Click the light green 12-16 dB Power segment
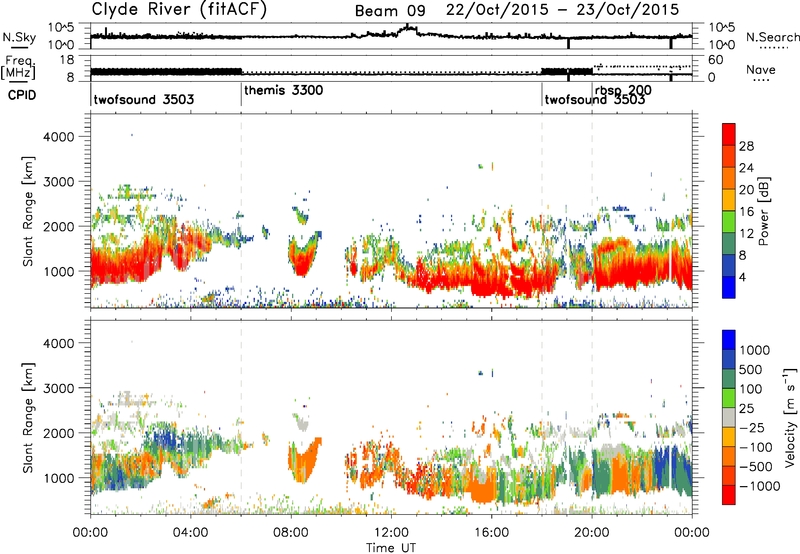This screenshot has height=554, width=800. click(x=729, y=221)
